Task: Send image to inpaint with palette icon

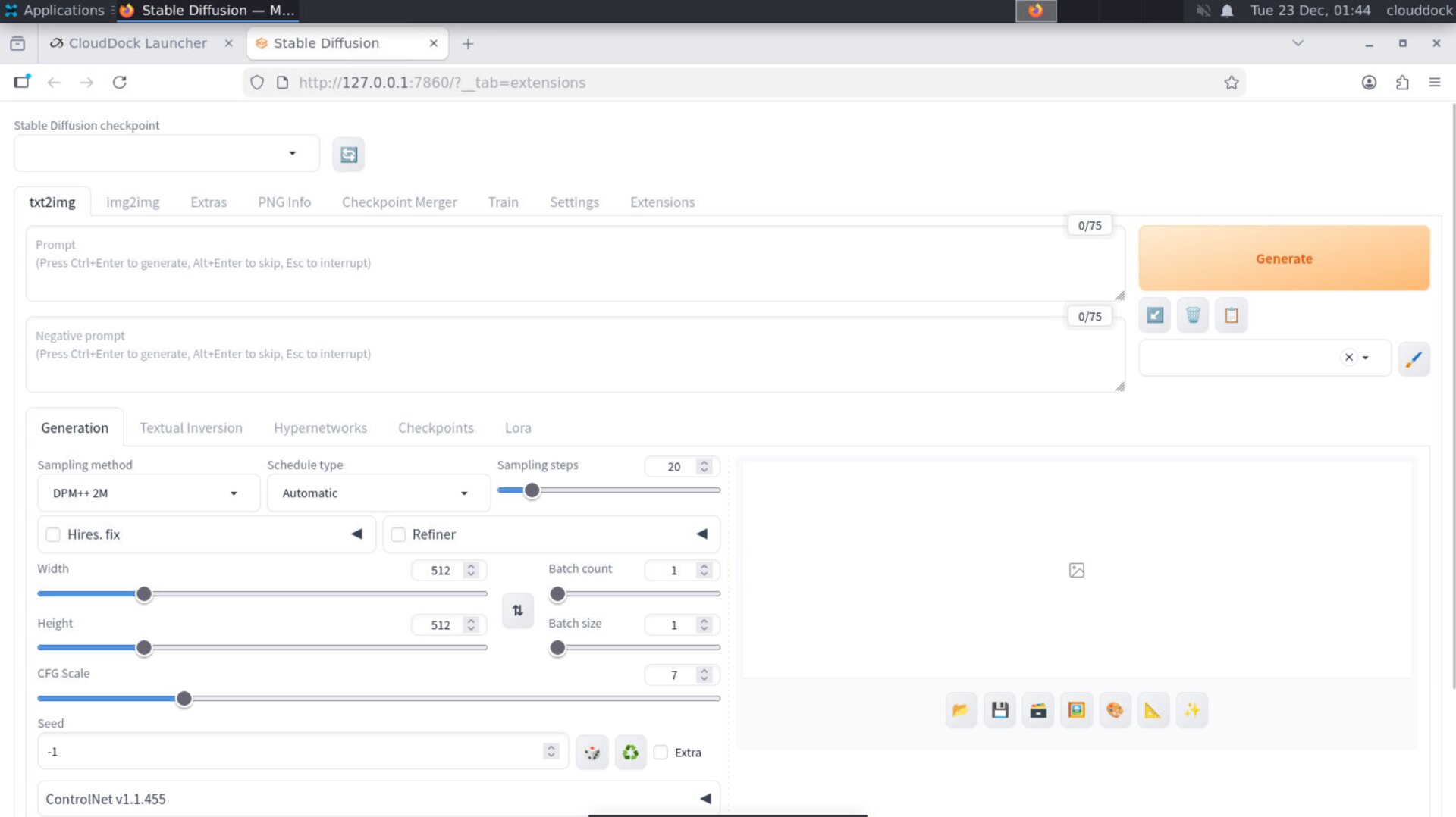Action: tap(1115, 709)
